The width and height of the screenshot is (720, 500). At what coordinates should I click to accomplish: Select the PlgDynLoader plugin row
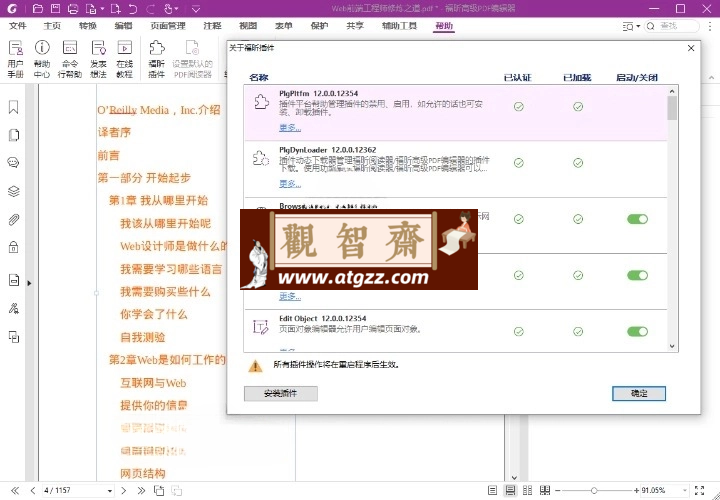click(456, 169)
